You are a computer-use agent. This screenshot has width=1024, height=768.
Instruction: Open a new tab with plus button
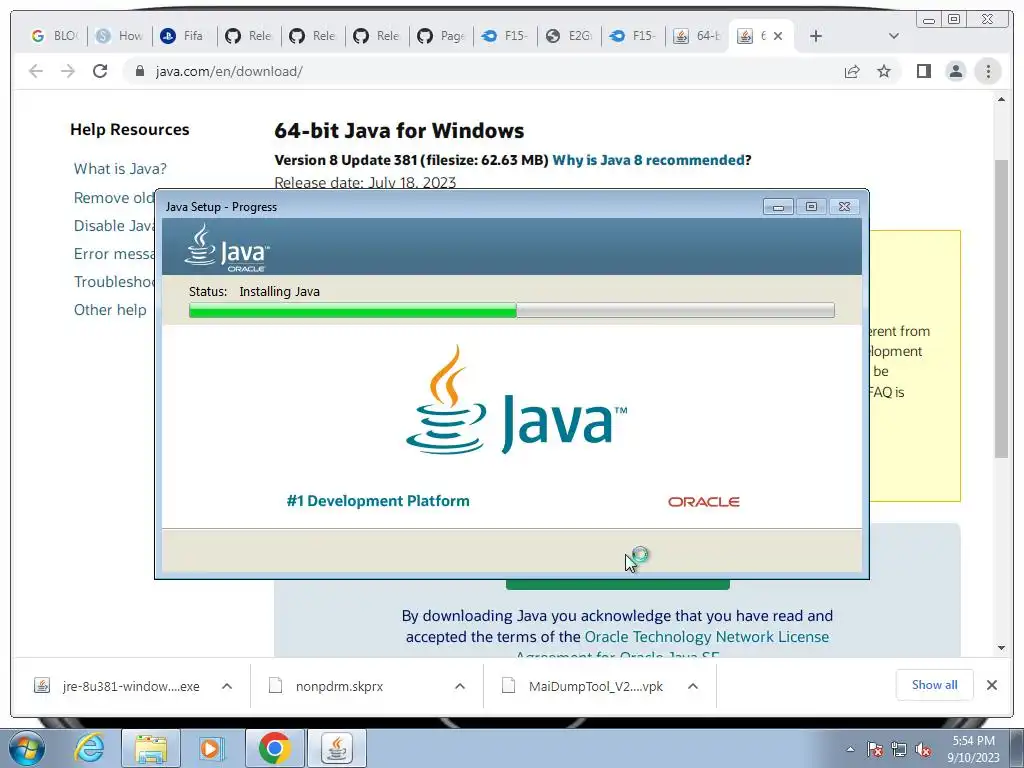(x=816, y=37)
